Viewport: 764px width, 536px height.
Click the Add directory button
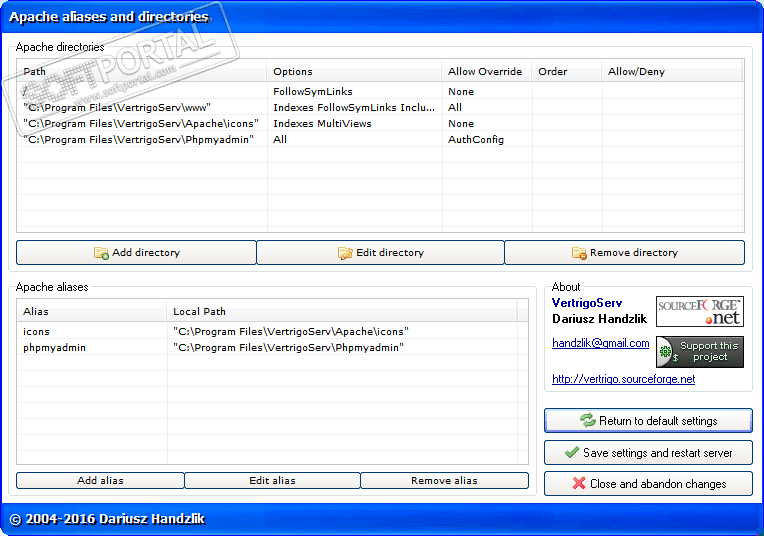(x=136, y=252)
